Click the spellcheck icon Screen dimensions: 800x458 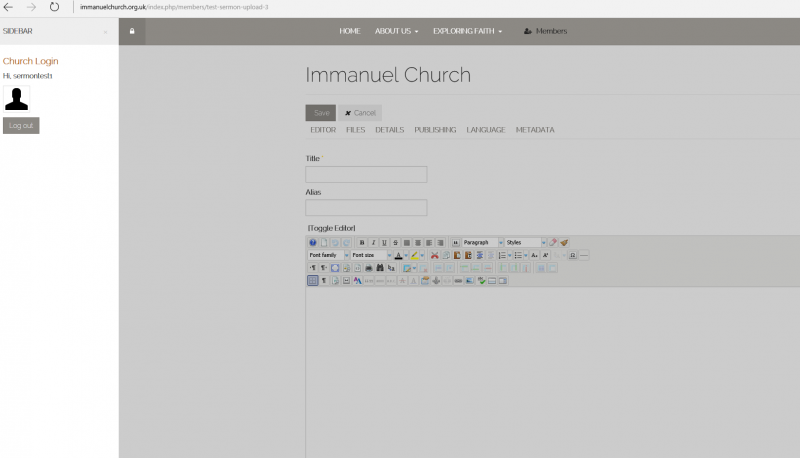(x=481, y=281)
